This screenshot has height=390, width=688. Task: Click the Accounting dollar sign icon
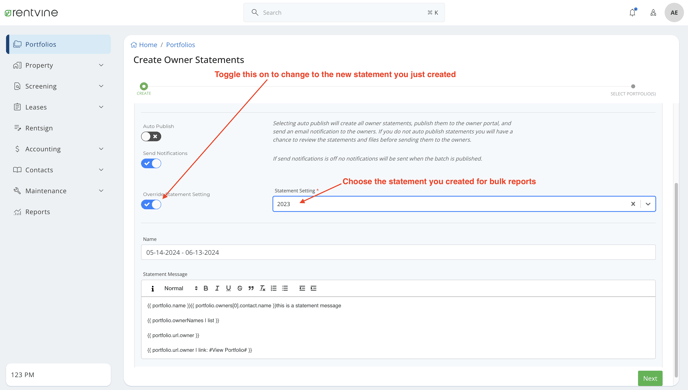(17, 149)
